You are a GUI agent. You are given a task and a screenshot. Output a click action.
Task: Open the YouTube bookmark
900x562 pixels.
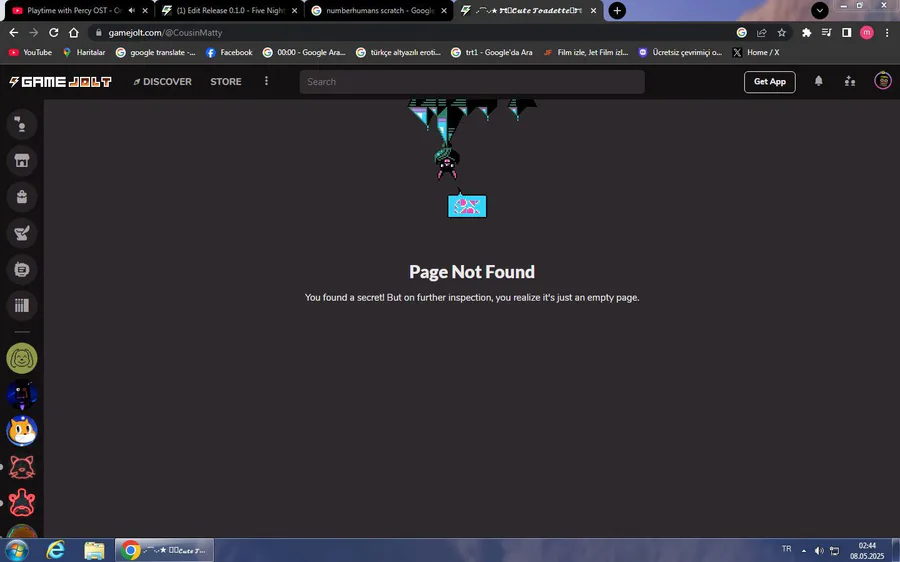click(x=30, y=52)
